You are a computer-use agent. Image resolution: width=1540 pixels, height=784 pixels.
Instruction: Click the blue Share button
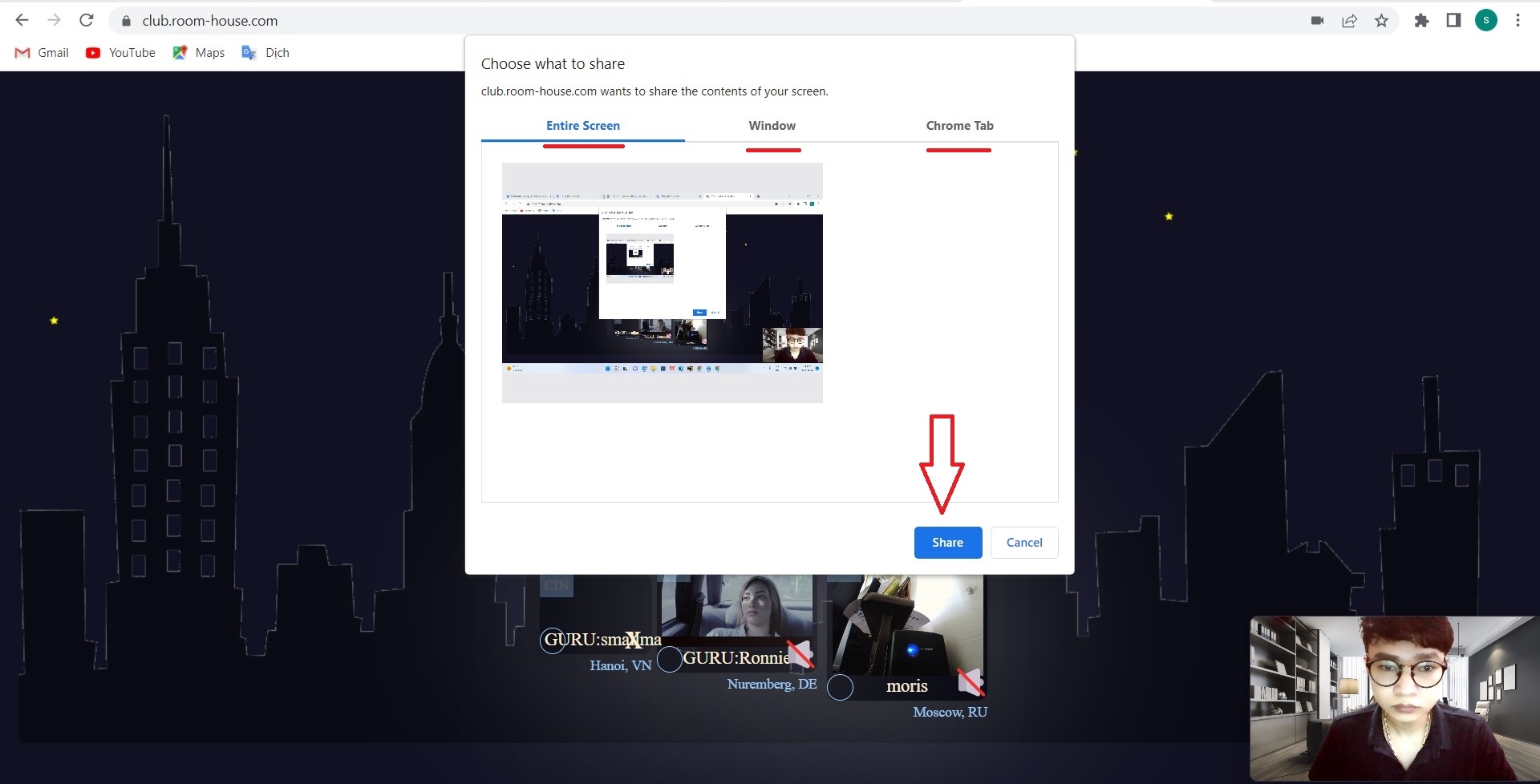[x=947, y=543]
